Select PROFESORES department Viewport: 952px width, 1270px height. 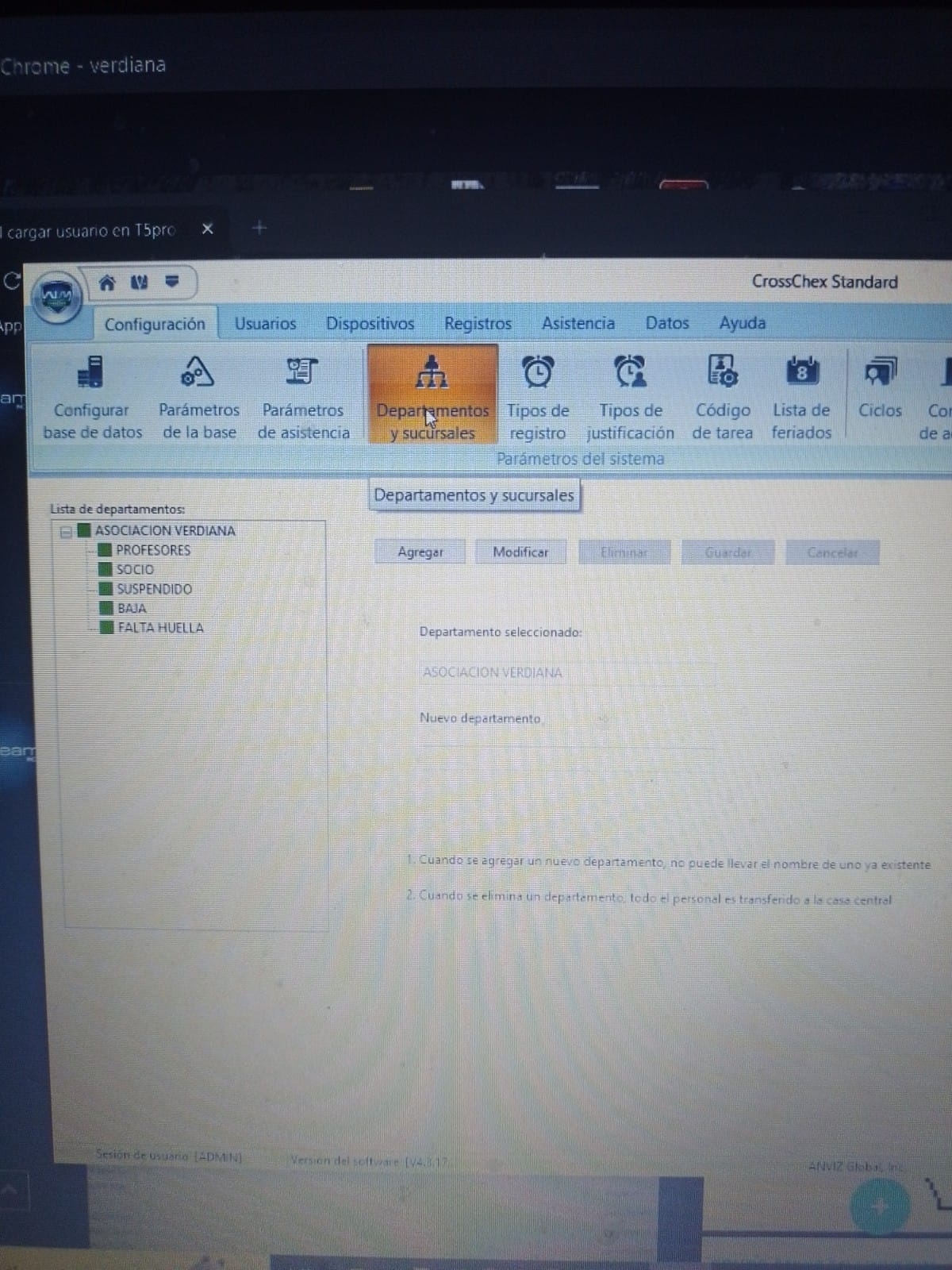click(x=153, y=550)
